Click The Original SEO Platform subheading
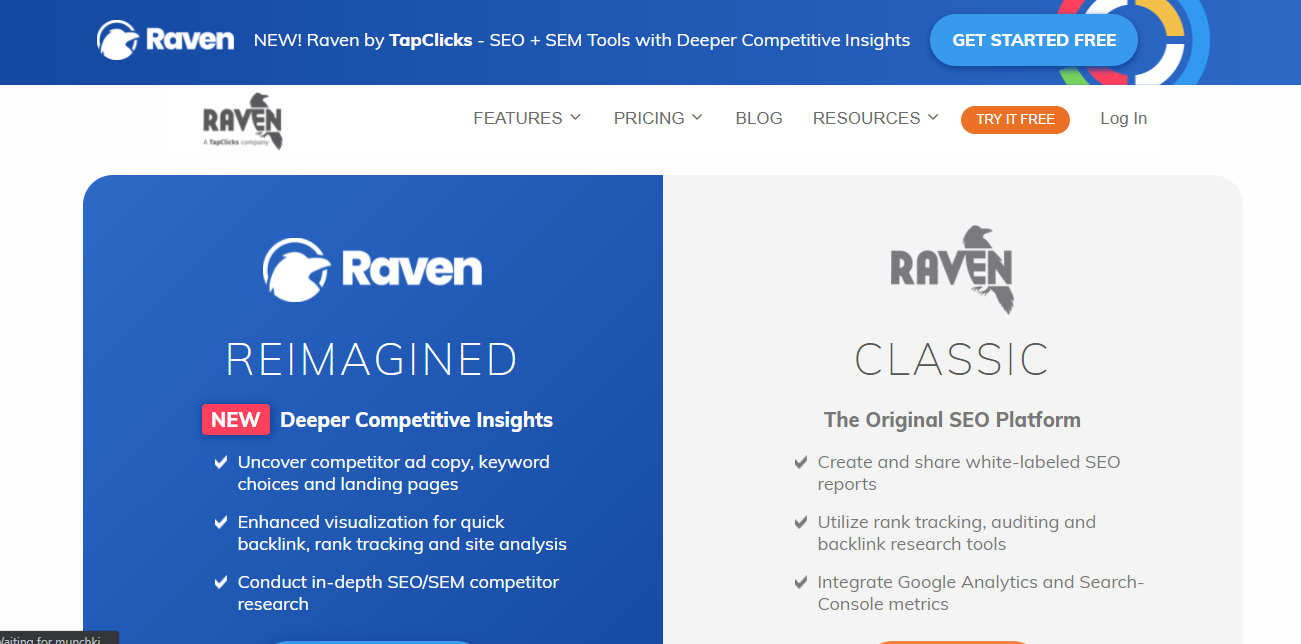The width and height of the screenshot is (1301, 644). point(952,420)
